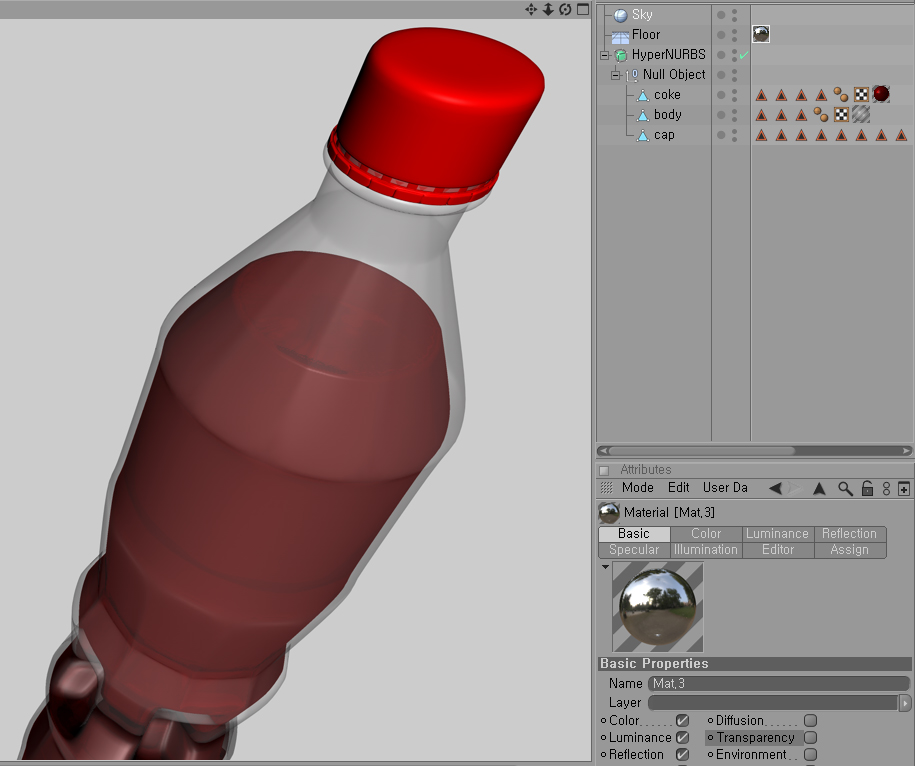Switch to the Editor tab
Screen dimensions: 915x766
pyautogui.click(x=778, y=550)
